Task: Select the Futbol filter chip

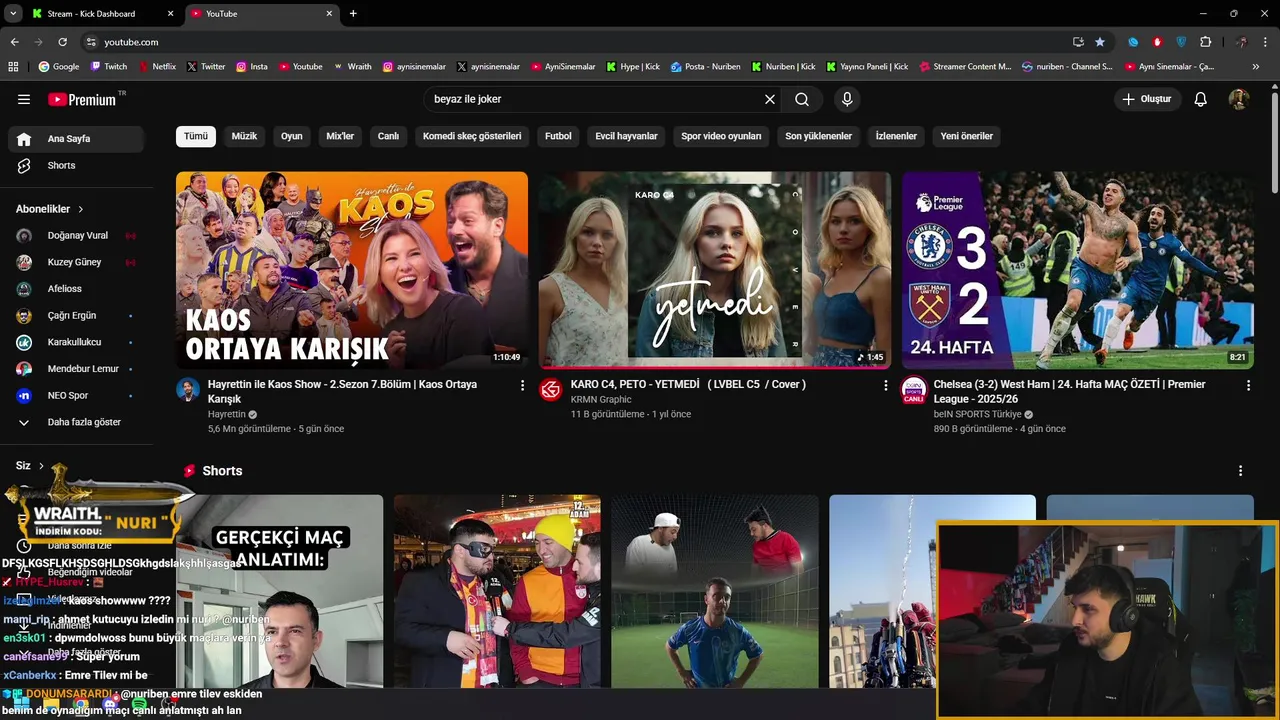Action: coord(558,136)
